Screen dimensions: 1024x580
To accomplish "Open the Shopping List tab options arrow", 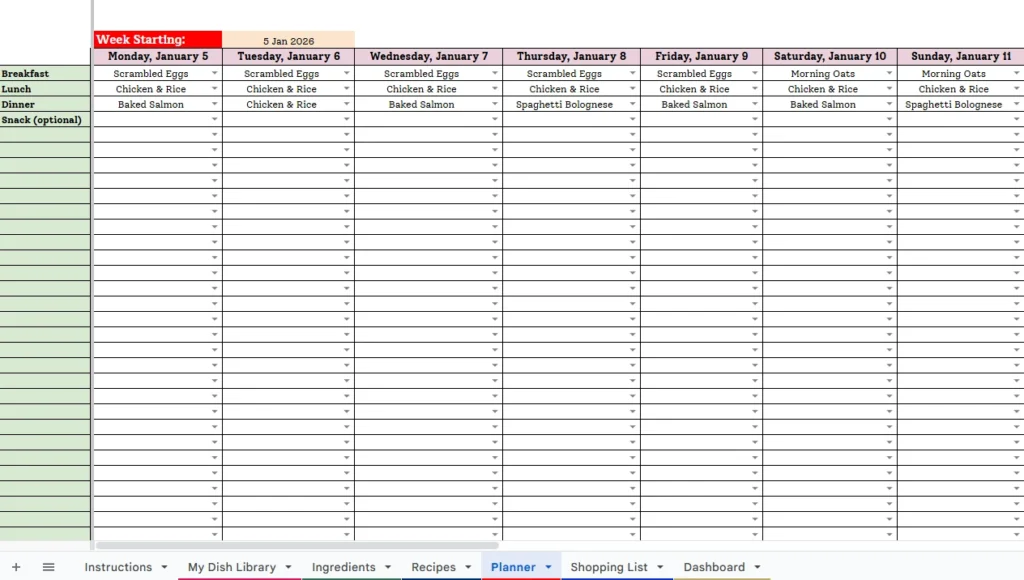I will (x=660, y=567).
